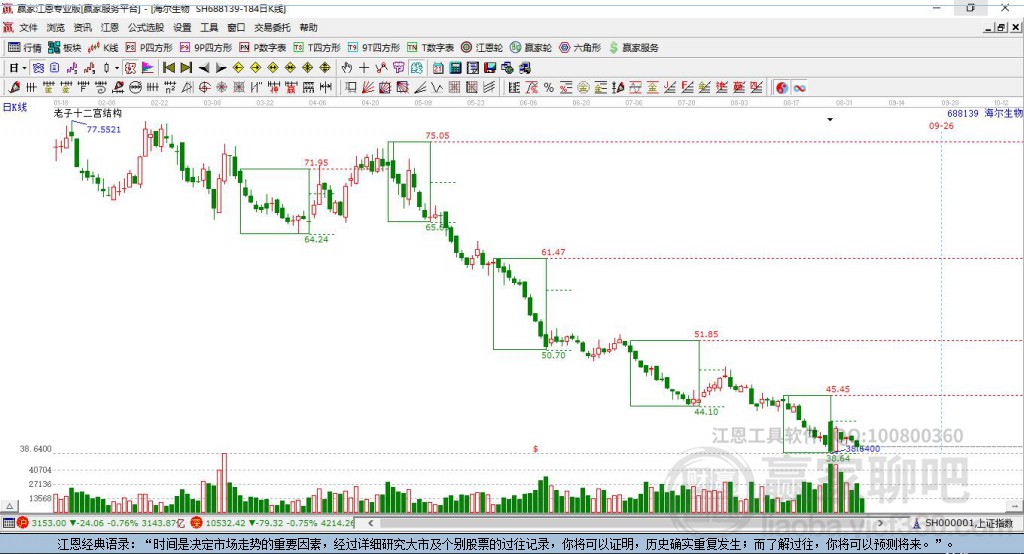Open the 江恩轮 Gann wheel

(x=482, y=48)
